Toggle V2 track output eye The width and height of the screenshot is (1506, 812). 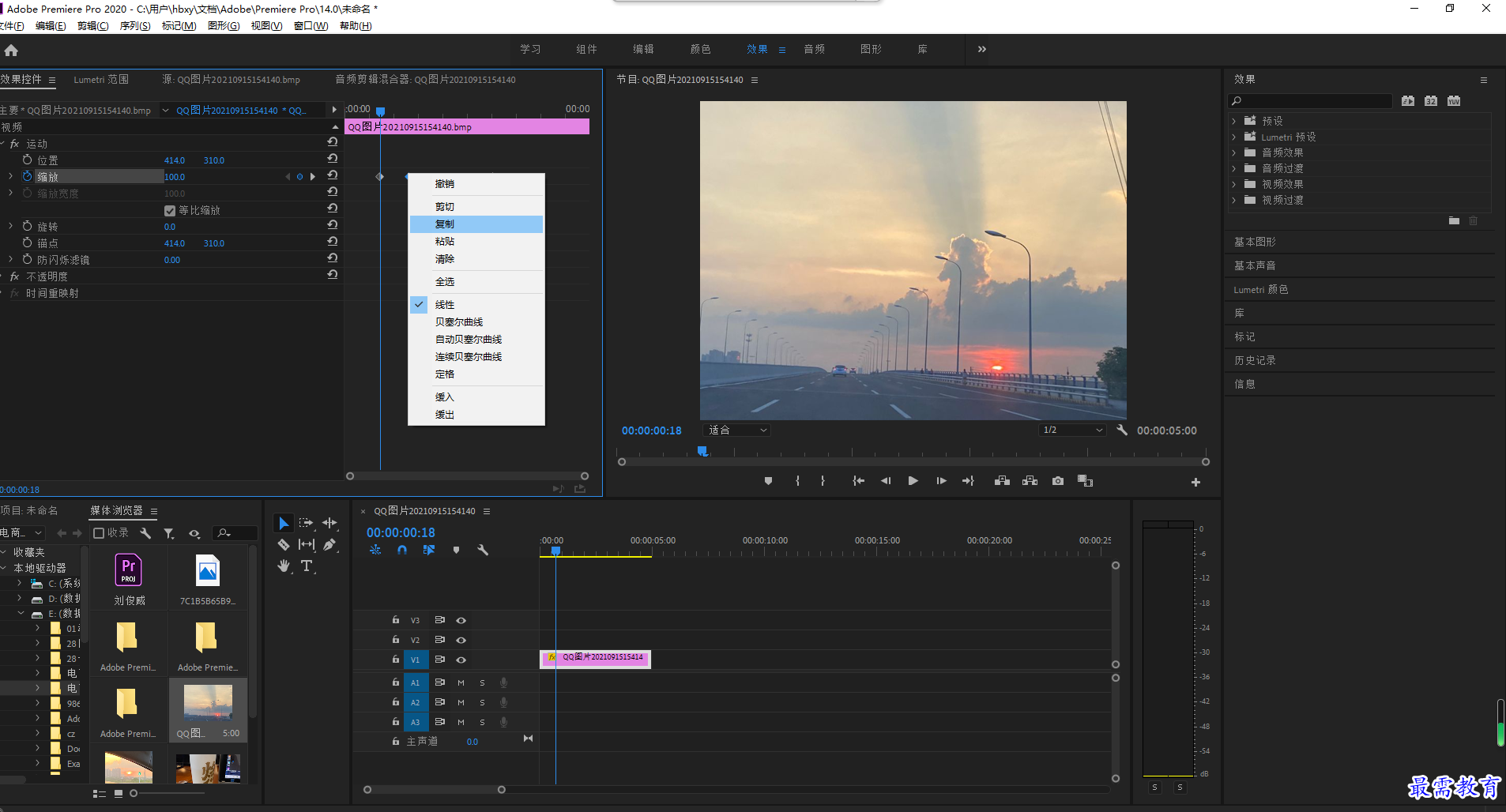tap(461, 640)
